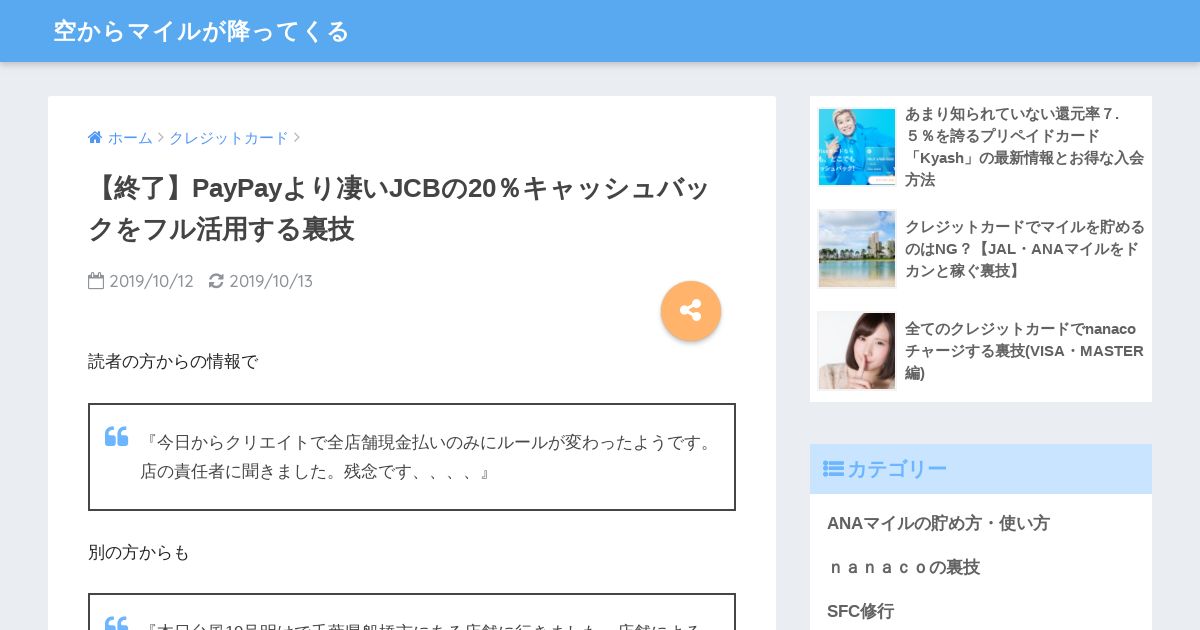Open the クレジットカード breadcrumb link
Image resolution: width=1200 pixels, height=630 pixels.
pos(228,138)
